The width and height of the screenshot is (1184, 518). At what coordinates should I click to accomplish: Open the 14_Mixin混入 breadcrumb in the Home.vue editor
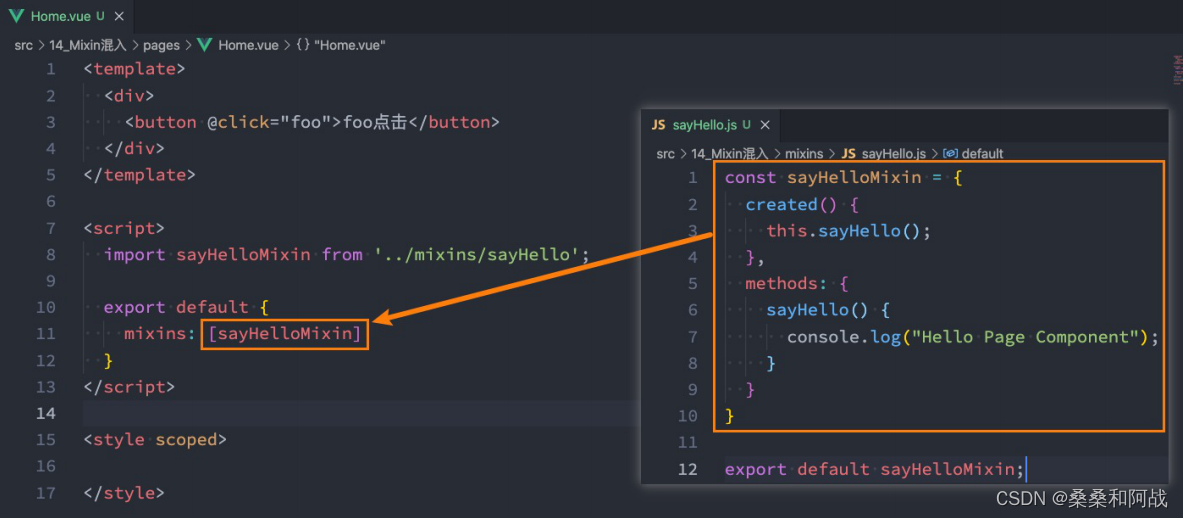tap(88, 45)
